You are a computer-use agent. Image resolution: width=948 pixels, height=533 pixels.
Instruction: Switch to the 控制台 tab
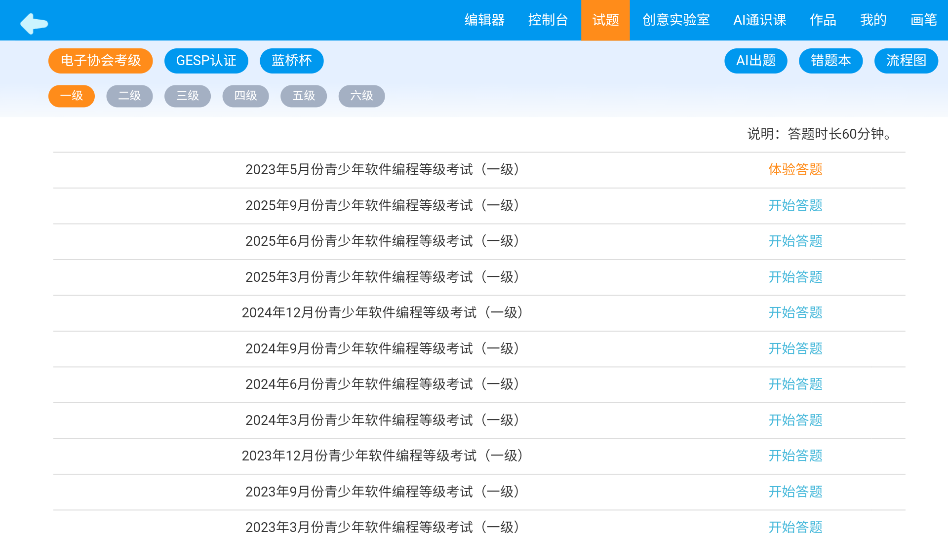pos(548,20)
